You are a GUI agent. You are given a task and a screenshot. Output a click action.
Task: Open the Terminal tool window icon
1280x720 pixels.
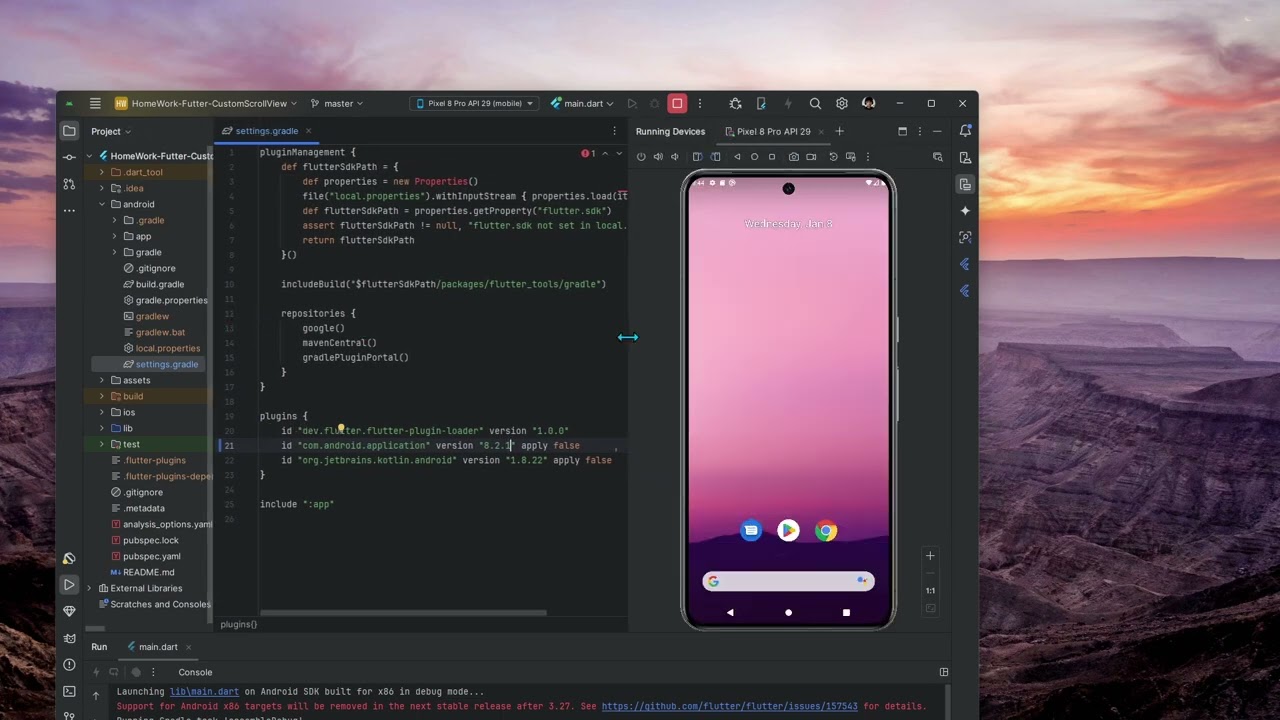[x=69, y=691]
